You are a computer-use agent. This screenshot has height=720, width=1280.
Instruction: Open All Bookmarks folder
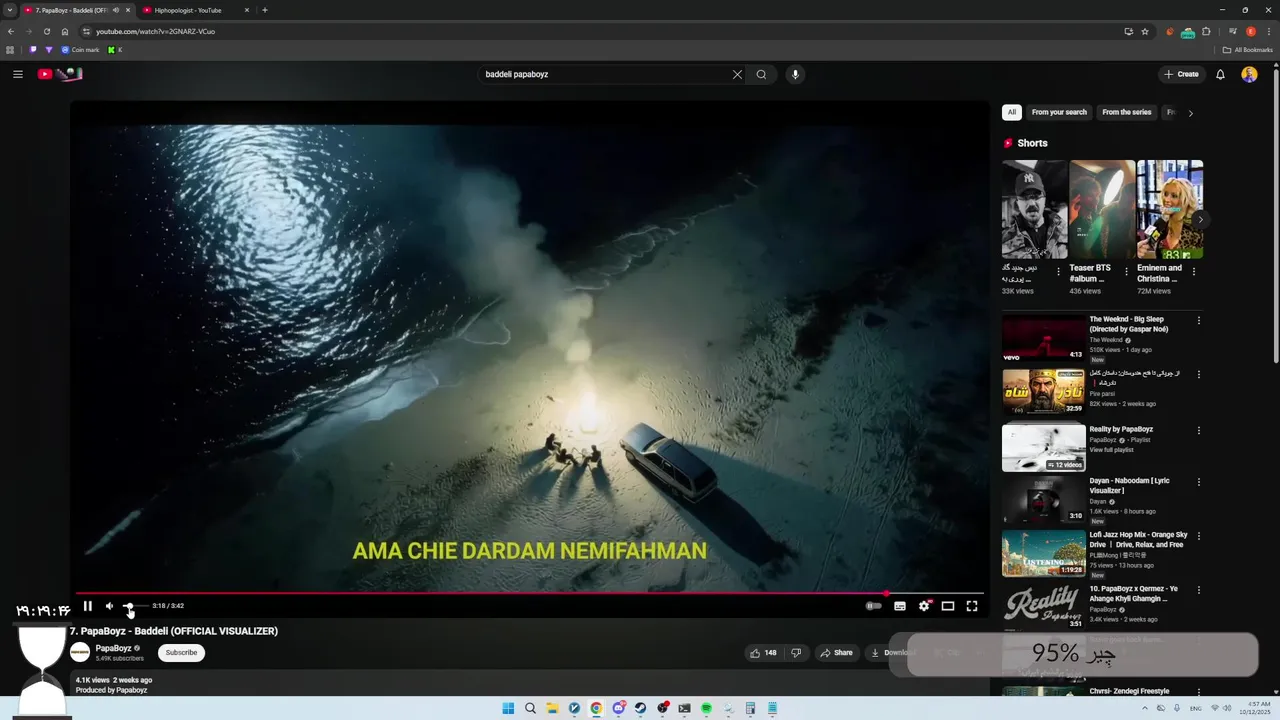coord(1247,50)
